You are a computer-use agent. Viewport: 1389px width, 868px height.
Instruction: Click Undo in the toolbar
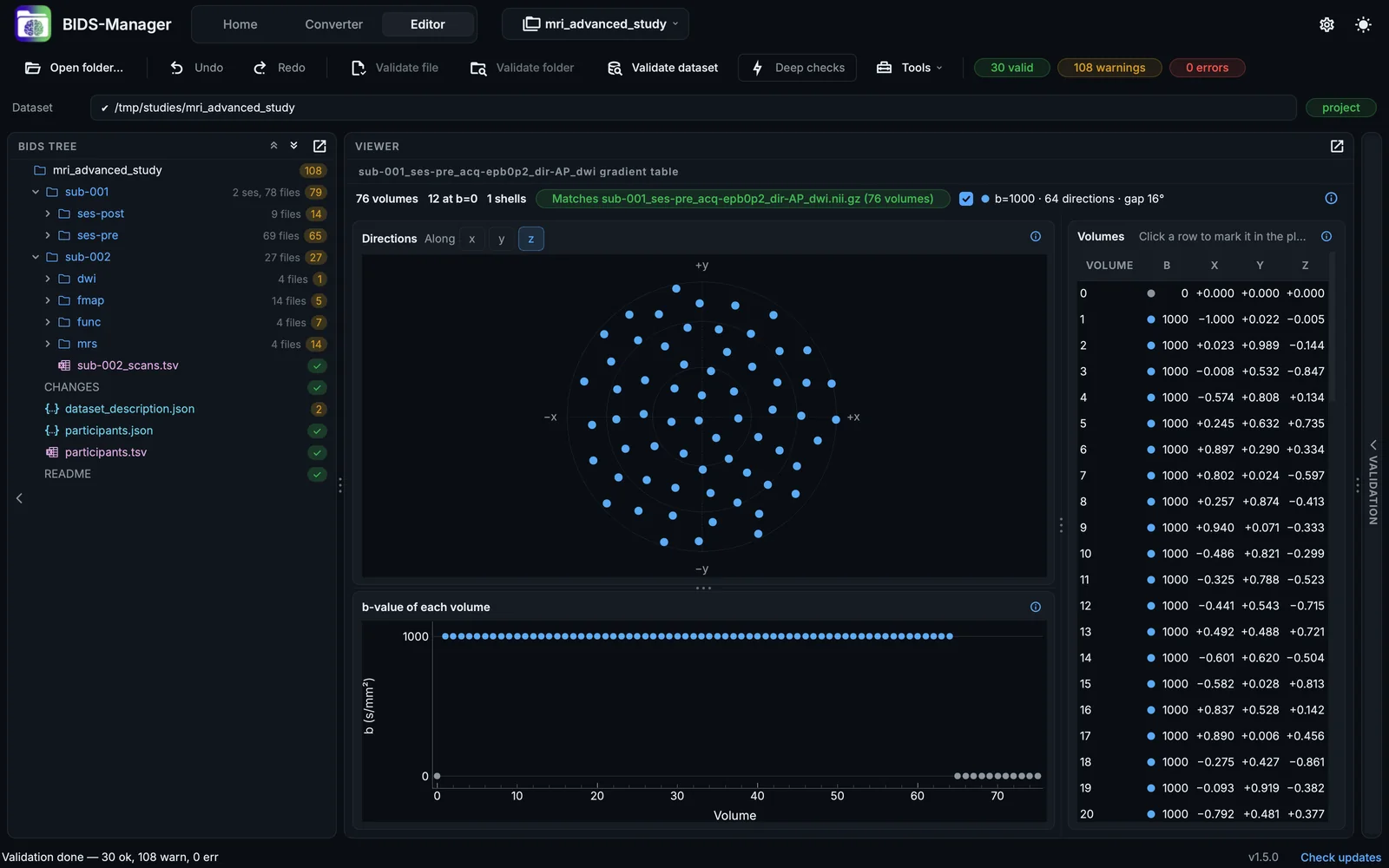196,68
